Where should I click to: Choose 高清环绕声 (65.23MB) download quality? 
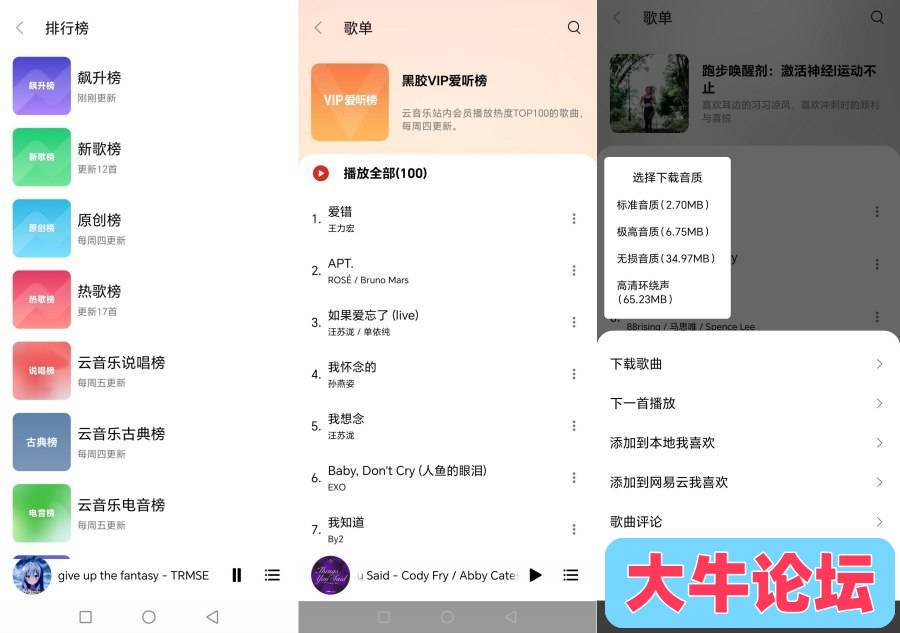click(x=645, y=292)
